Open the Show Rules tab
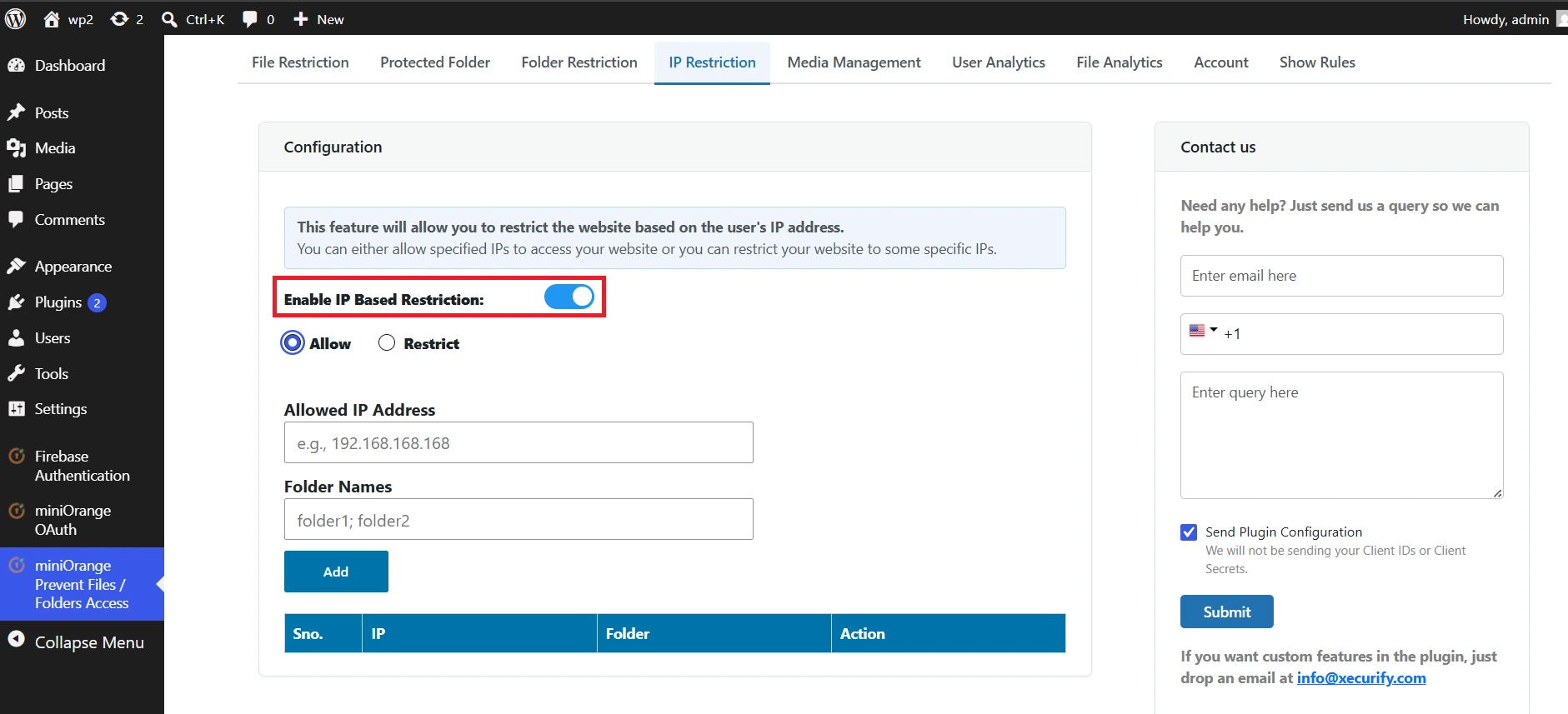The width and height of the screenshot is (1568, 714). tap(1317, 62)
